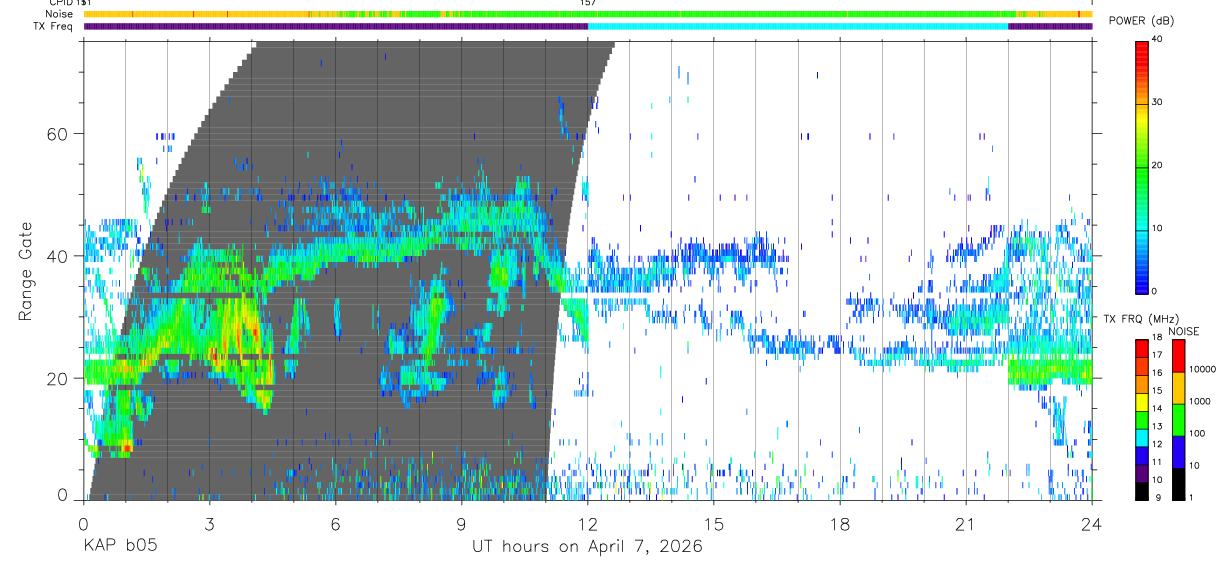This screenshot has width=1228, height=567.
Task: Click the '16' tick of the TX FRQ legend
Action: pyautogui.click(x=1157, y=373)
